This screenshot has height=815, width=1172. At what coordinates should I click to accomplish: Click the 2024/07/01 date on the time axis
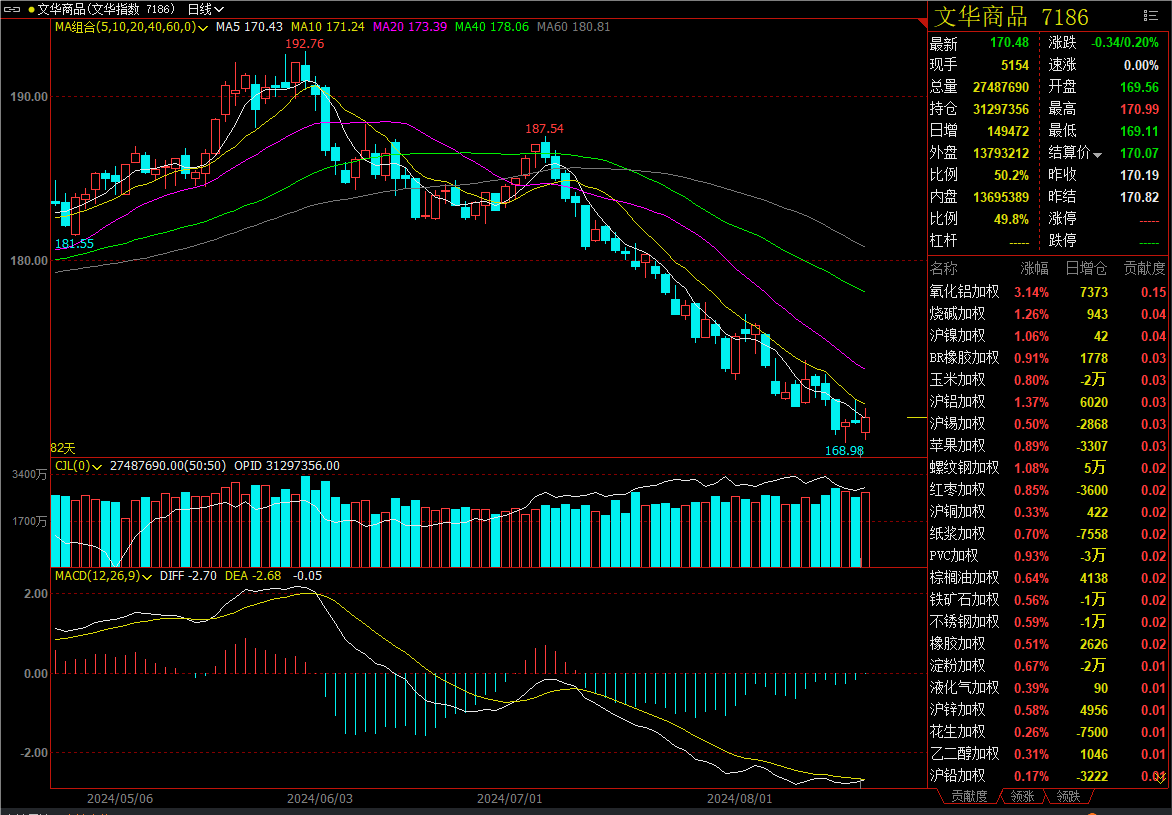[x=510, y=799]
